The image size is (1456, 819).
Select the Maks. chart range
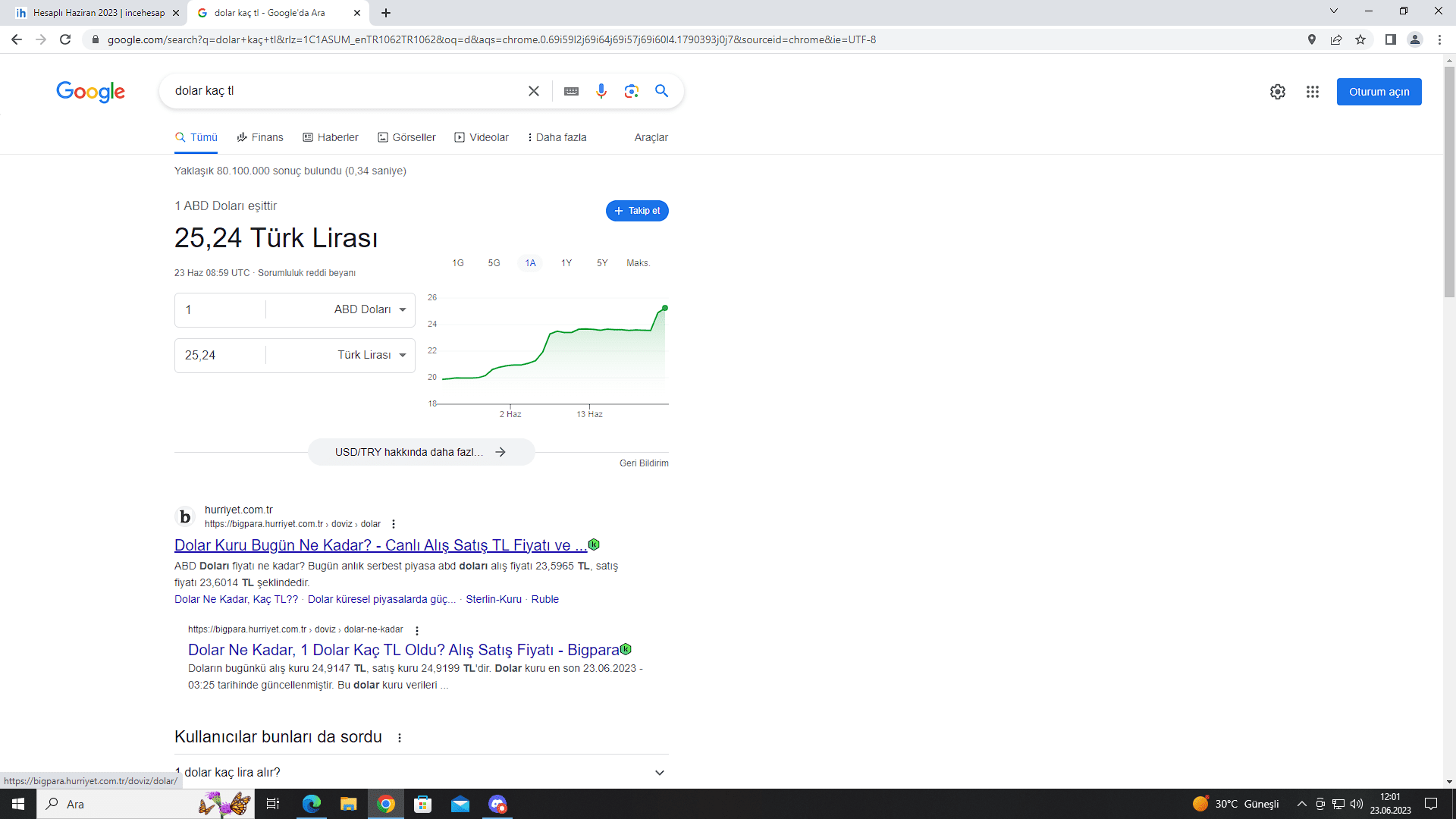point(638,263)
